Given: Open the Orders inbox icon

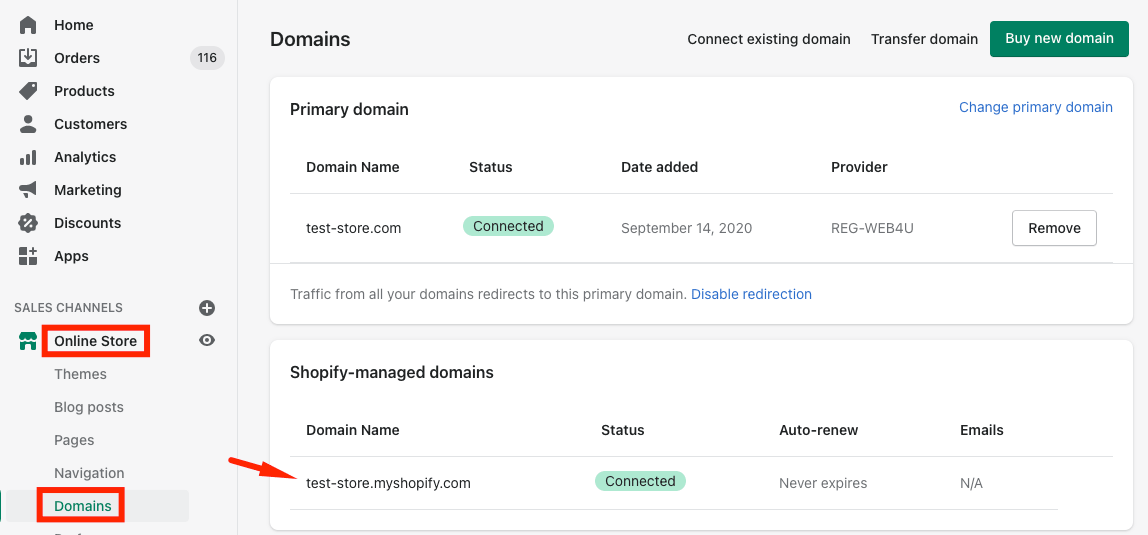Looking at the screenshot, I should [28, 58].
